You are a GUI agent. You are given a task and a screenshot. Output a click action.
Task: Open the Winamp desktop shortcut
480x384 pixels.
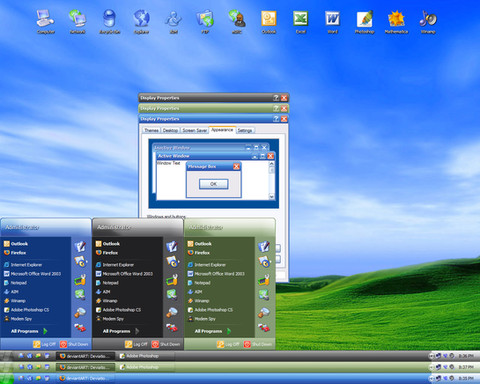pyautogui.click(x=428, y=22)
